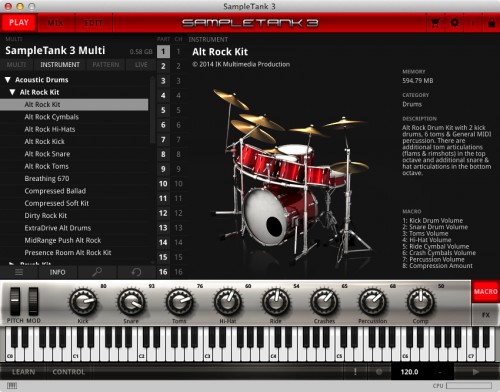Collapse the Acoustic Drums category

(x=8, y=80)
